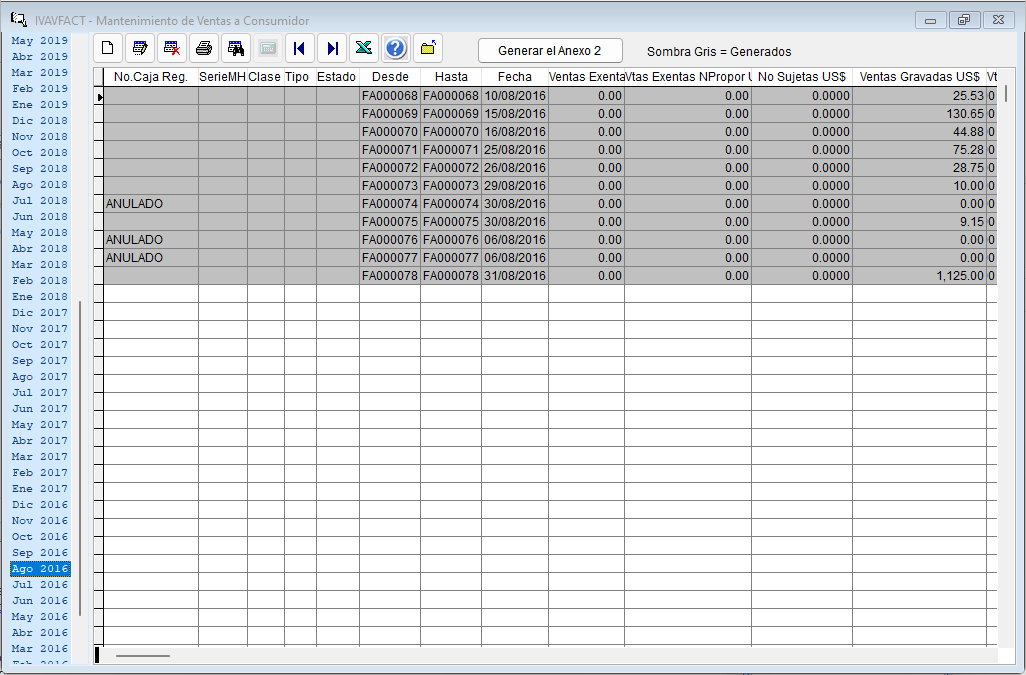
Task: Jump to the first record arrow icon
Action: 300,48
